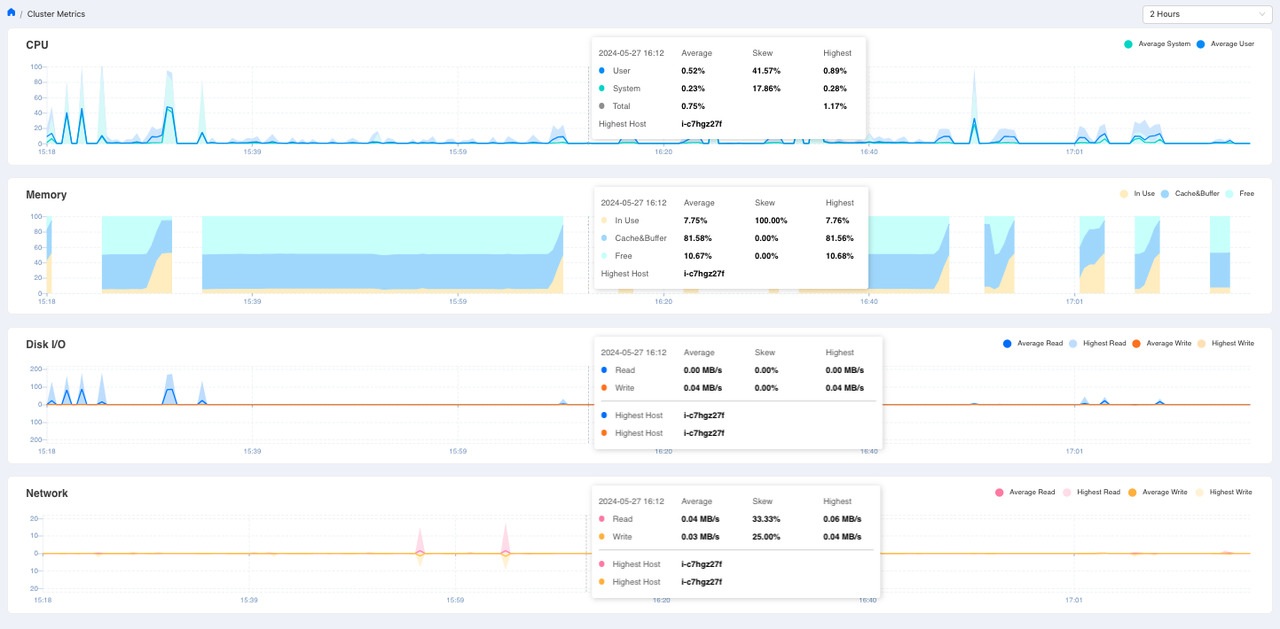Click Highest Write dot in Disk I/O legend
The width and height of the screenshot is (1280, 629).
tap(1201, 344)
